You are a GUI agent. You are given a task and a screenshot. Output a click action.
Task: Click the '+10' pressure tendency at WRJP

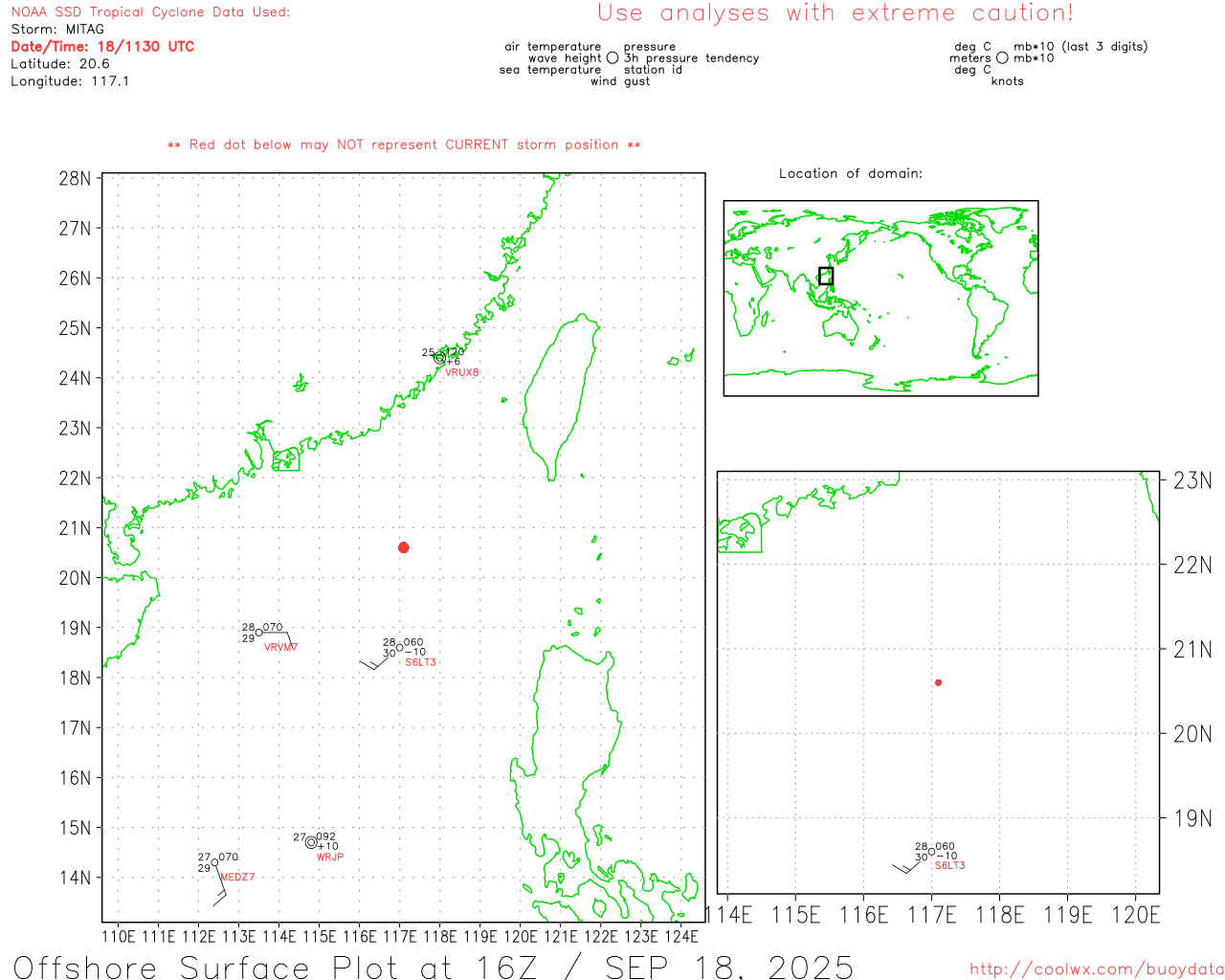(328, 846)
